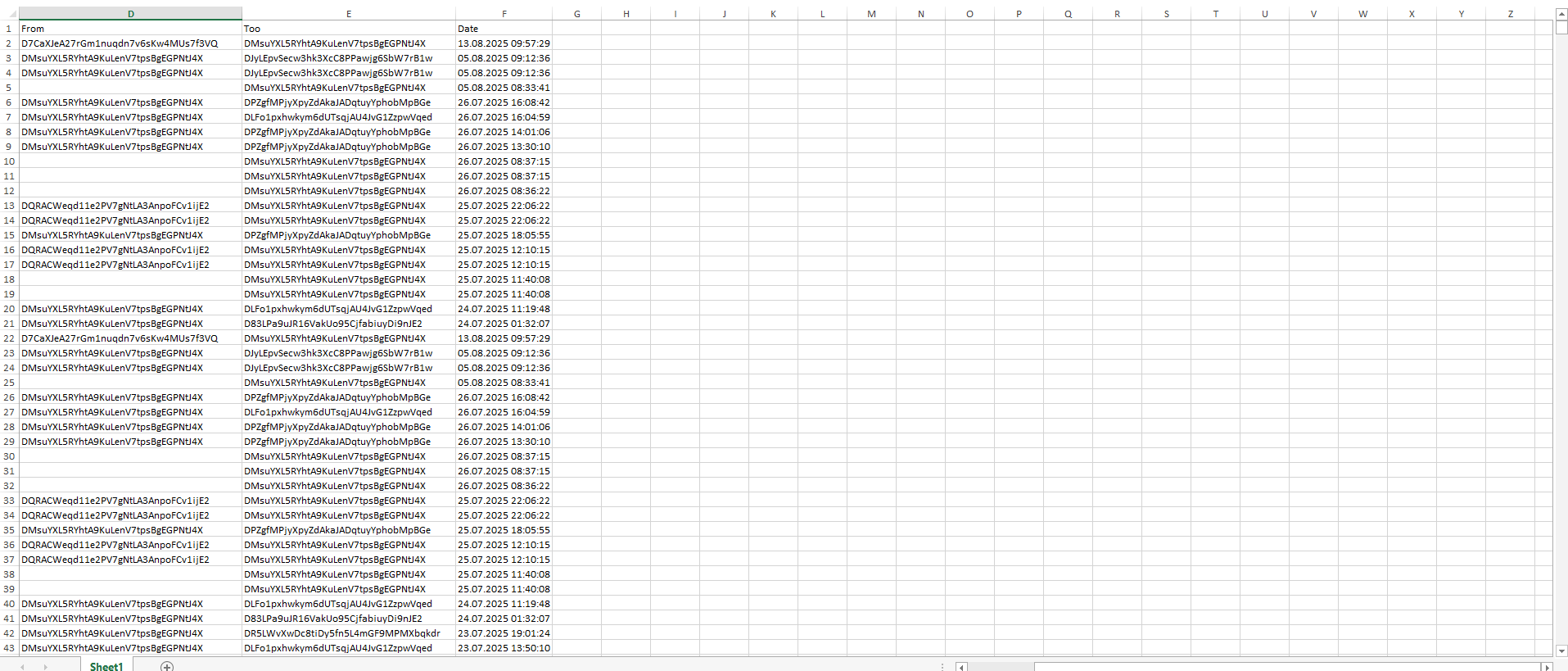
Task: Add a new sheet with plus button
Action: (167, 666)
